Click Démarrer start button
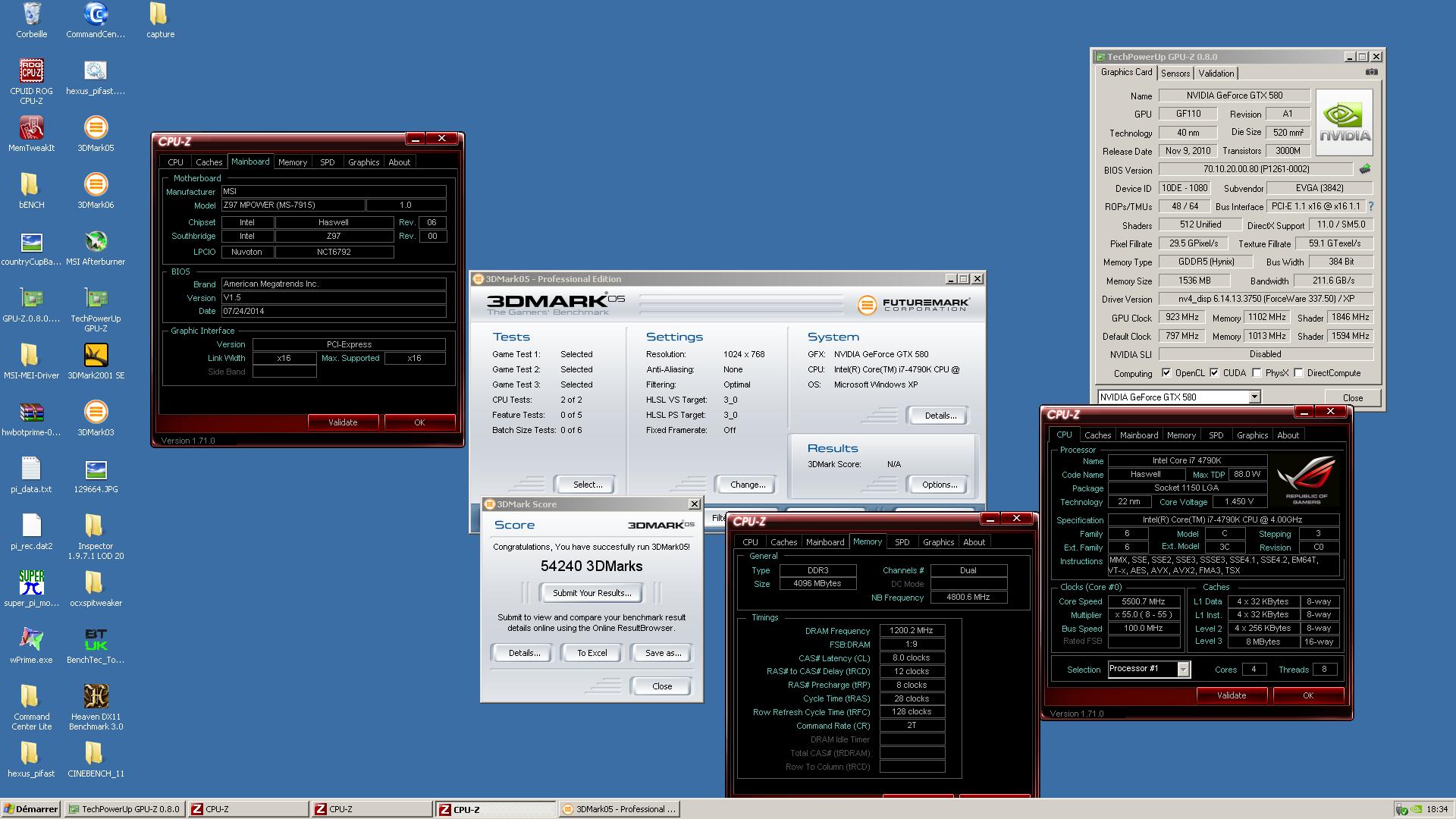 point(31,809)
